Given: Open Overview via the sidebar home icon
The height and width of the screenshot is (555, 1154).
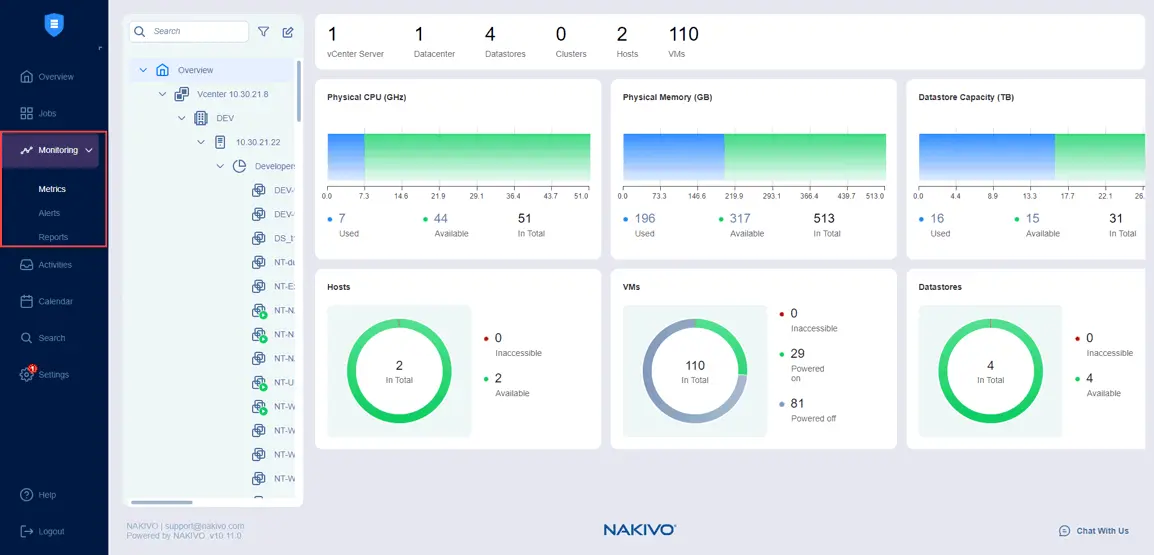Looking at the screenshot, I should pyautogui.click(x=26, y=77).
